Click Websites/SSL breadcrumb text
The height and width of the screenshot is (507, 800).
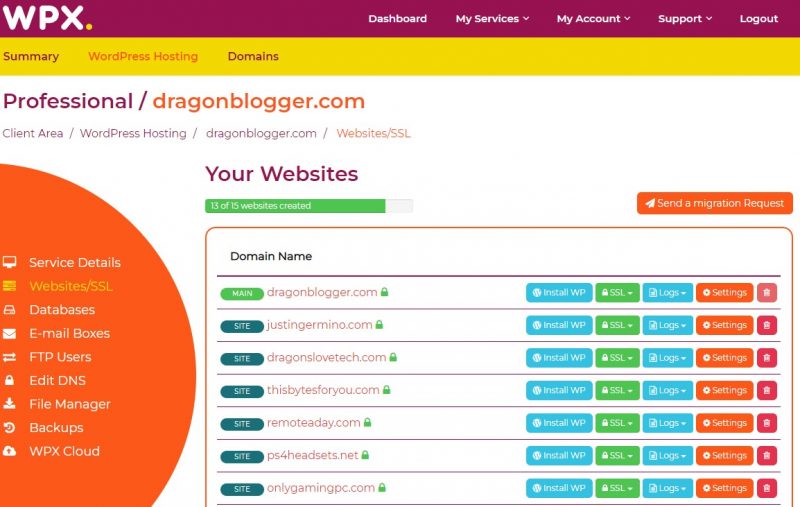coord(373,133)
